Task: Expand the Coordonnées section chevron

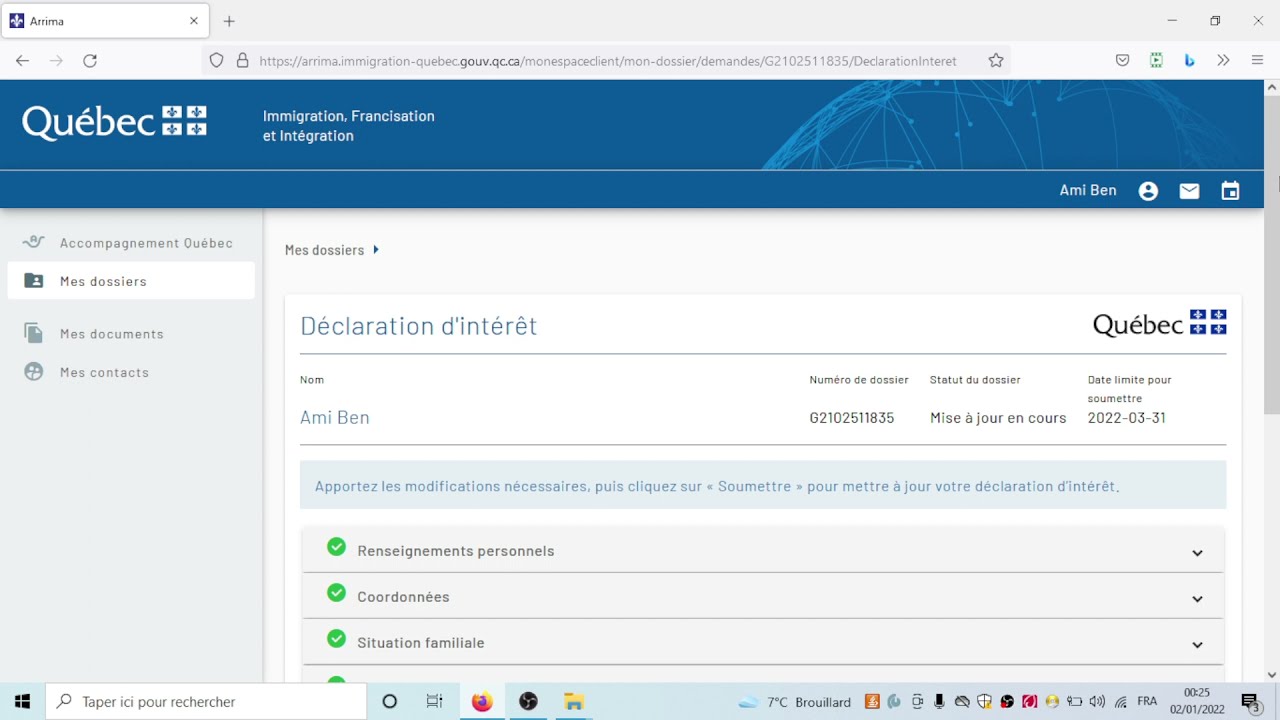Action: coord(1197,598)
